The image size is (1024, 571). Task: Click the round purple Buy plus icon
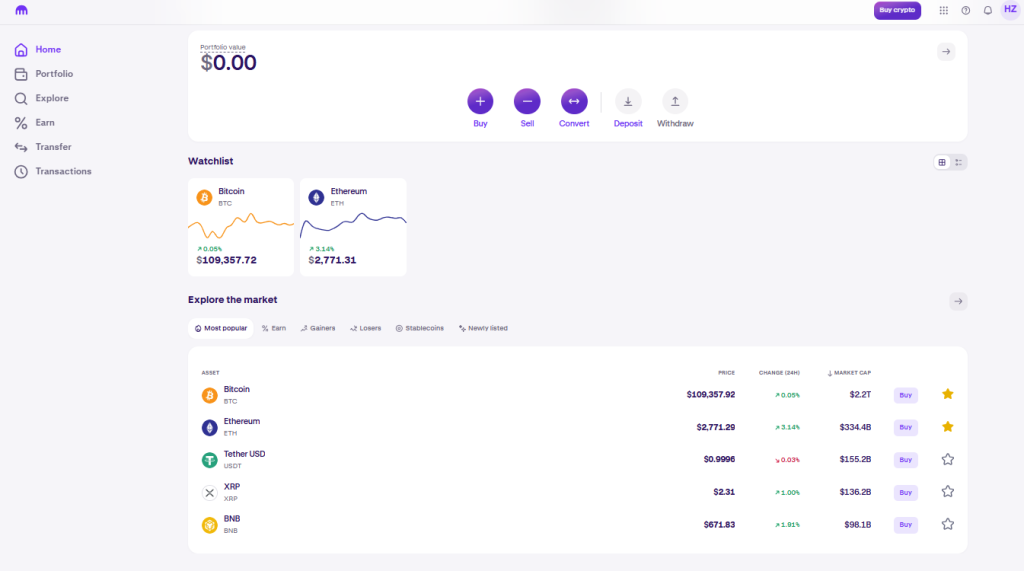pyautogui.click(x=480, y=101)
